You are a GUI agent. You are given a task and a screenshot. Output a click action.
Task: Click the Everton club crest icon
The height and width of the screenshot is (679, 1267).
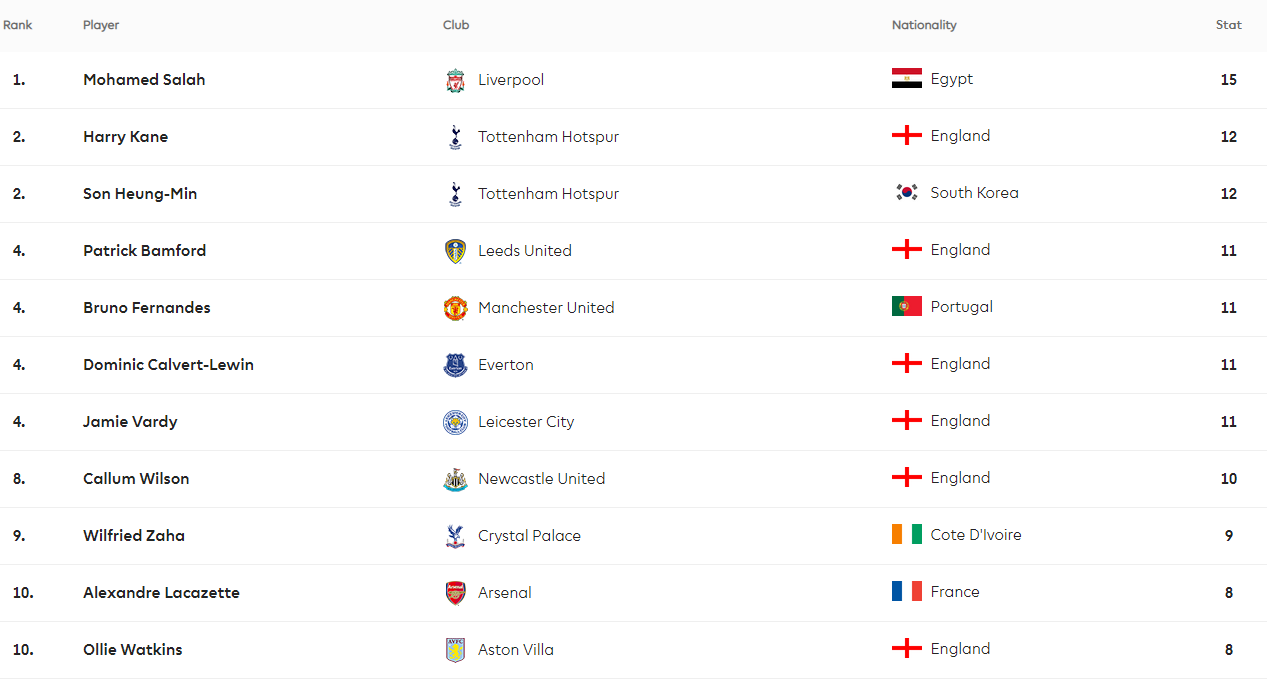[455, 365]
